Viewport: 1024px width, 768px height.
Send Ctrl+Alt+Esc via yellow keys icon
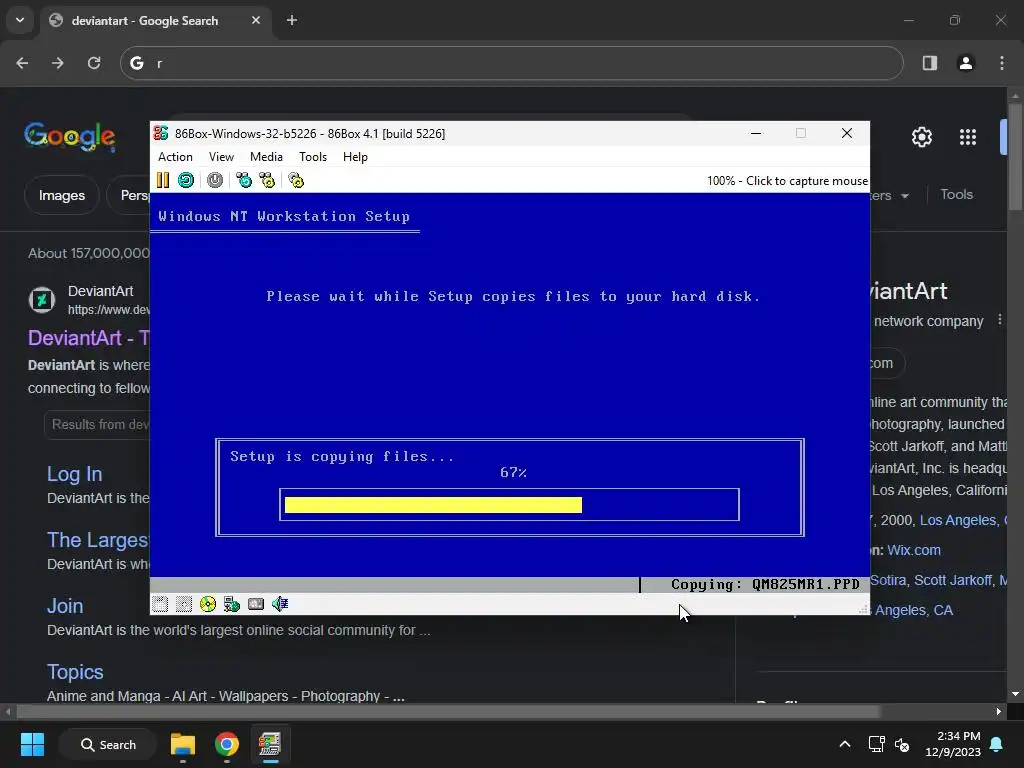click(267, 180)
